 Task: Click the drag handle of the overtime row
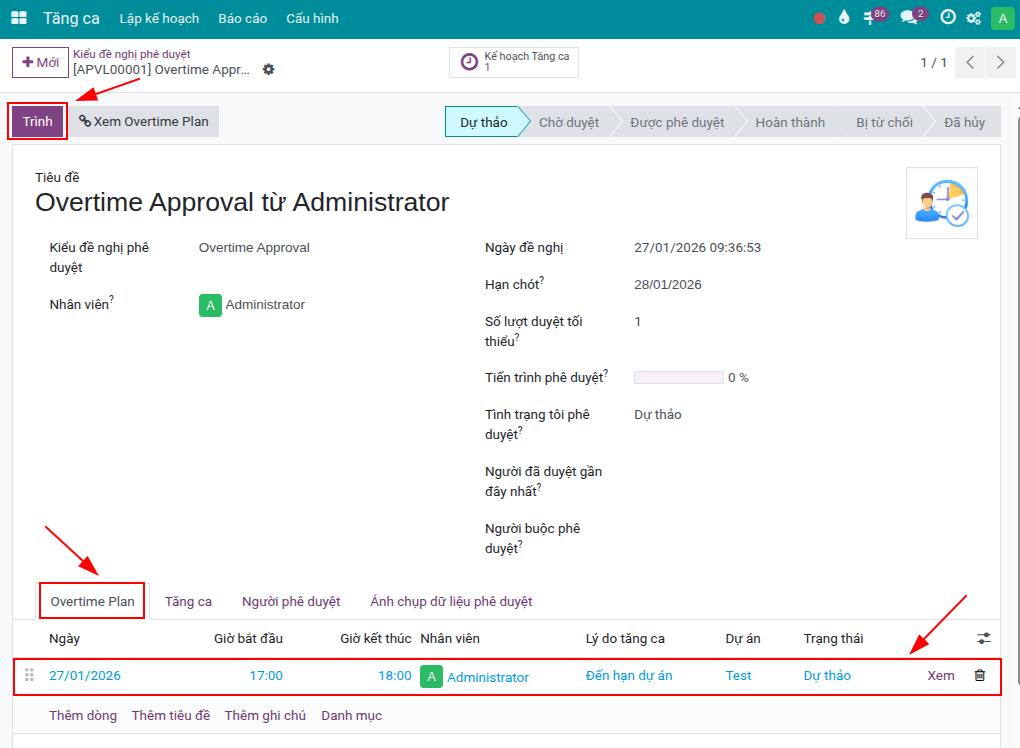coord(29,676)
